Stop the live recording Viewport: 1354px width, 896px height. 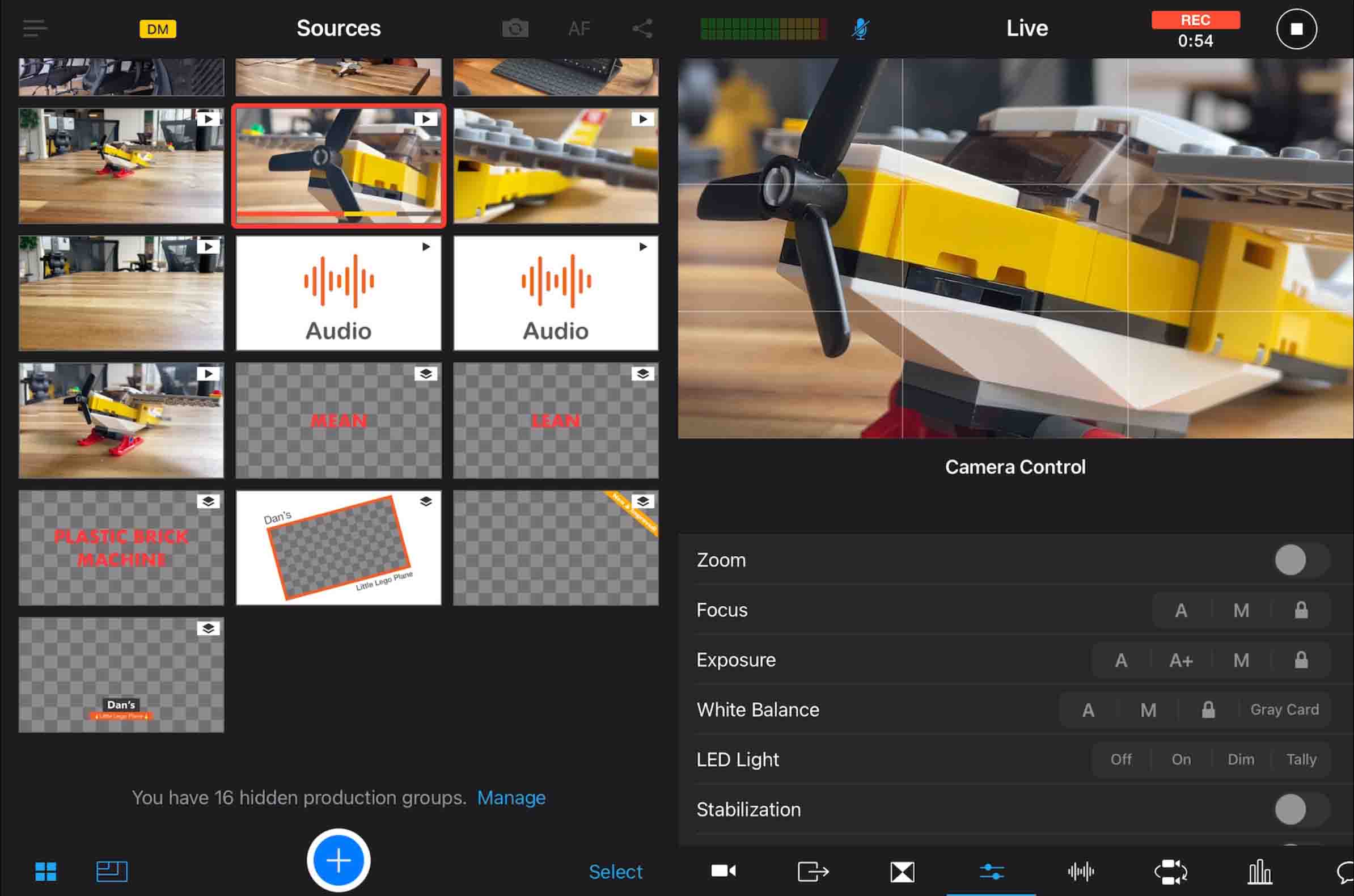(x=1296, y=29)
